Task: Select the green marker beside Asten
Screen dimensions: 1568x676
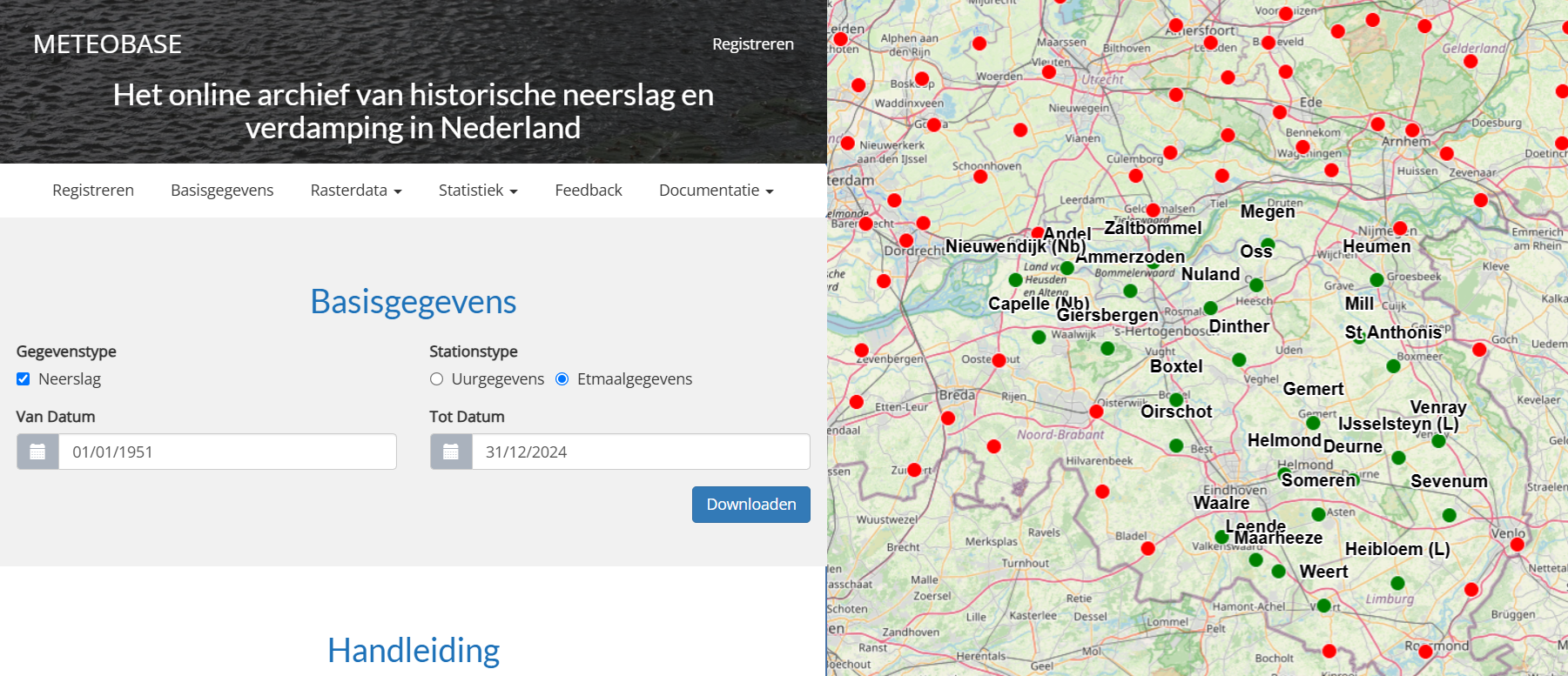Action: (1319, 514)
